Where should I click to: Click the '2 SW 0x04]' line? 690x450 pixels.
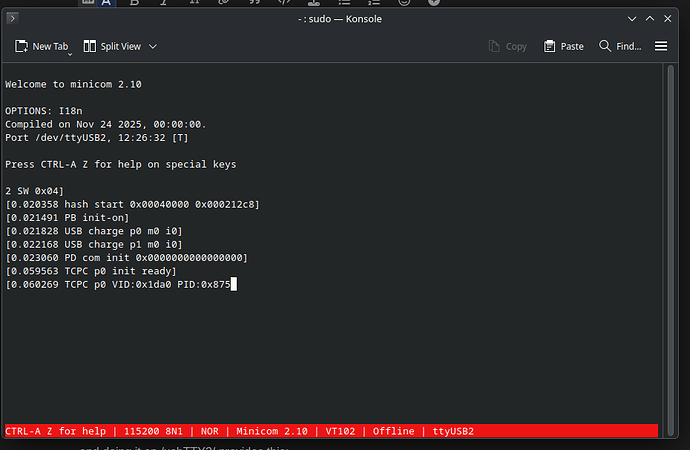point(34,191)
